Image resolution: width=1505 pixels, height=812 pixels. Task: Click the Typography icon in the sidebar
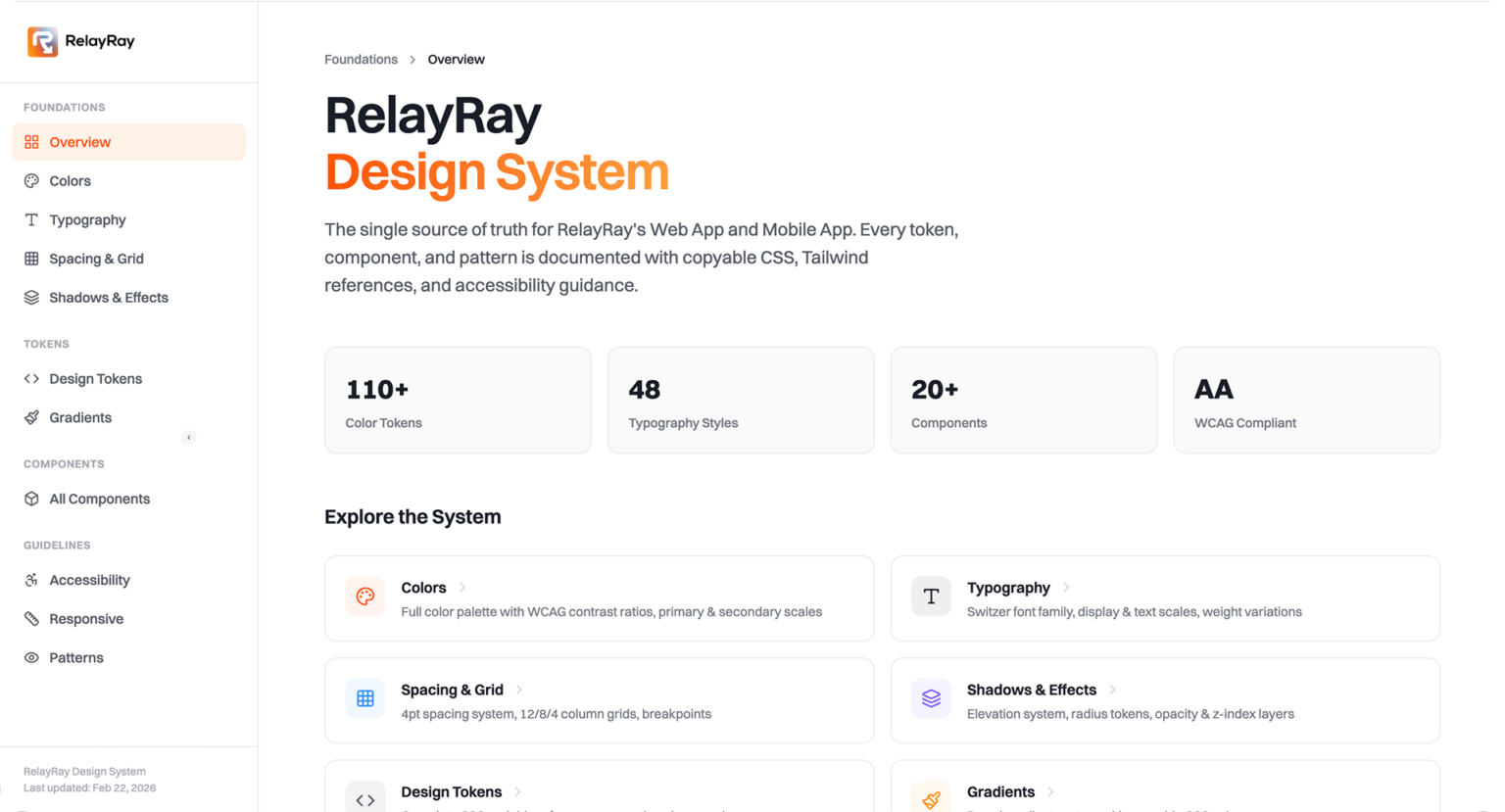tap(30, 219)
